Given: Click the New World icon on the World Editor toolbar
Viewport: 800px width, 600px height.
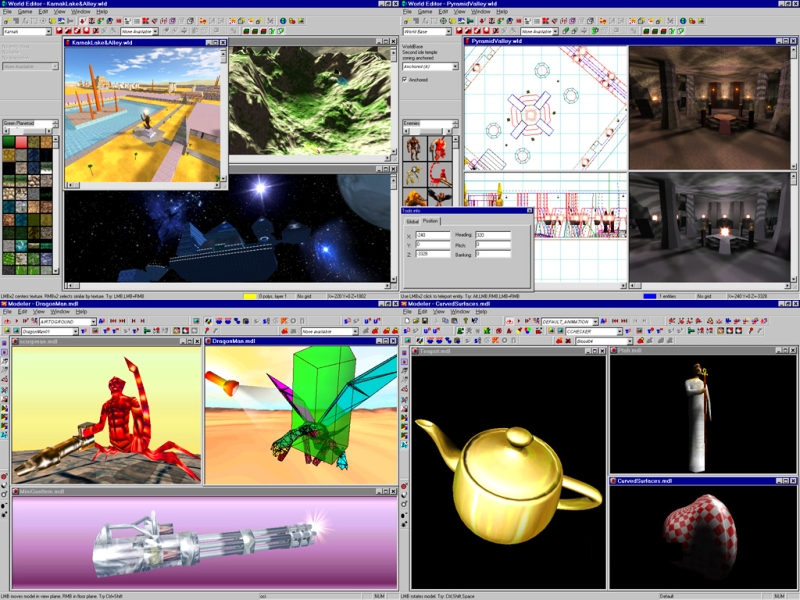Looking at the screenshot, I should click(x=7, y=21).
